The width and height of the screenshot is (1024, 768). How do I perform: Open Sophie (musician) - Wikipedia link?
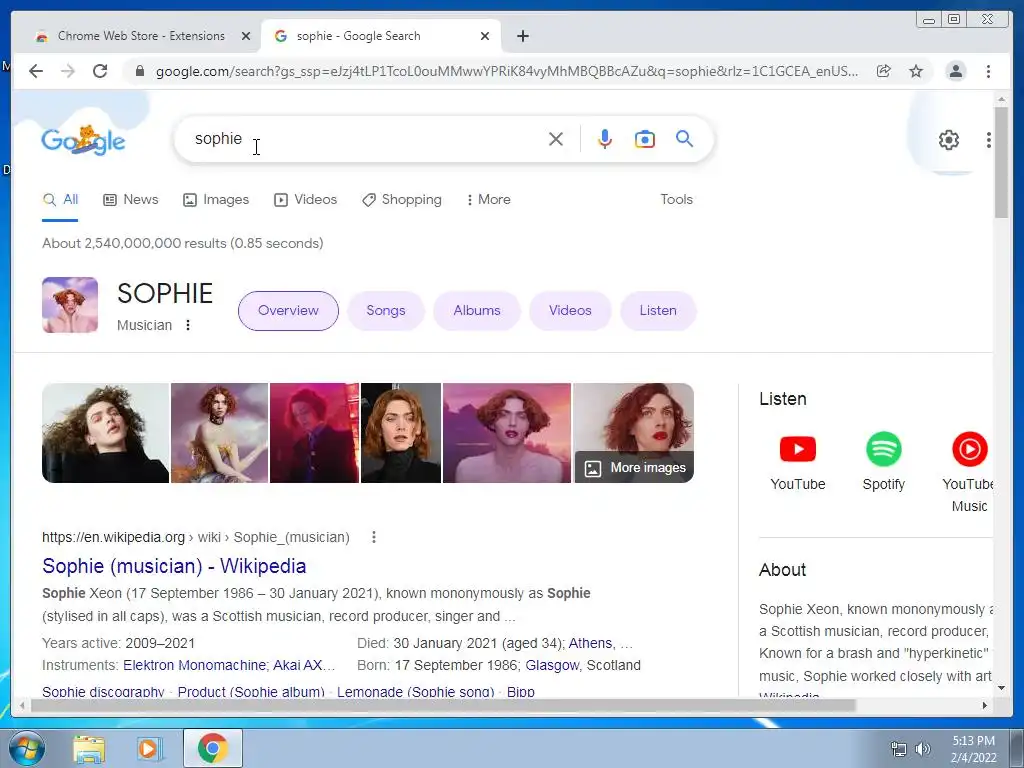point(174,566)
